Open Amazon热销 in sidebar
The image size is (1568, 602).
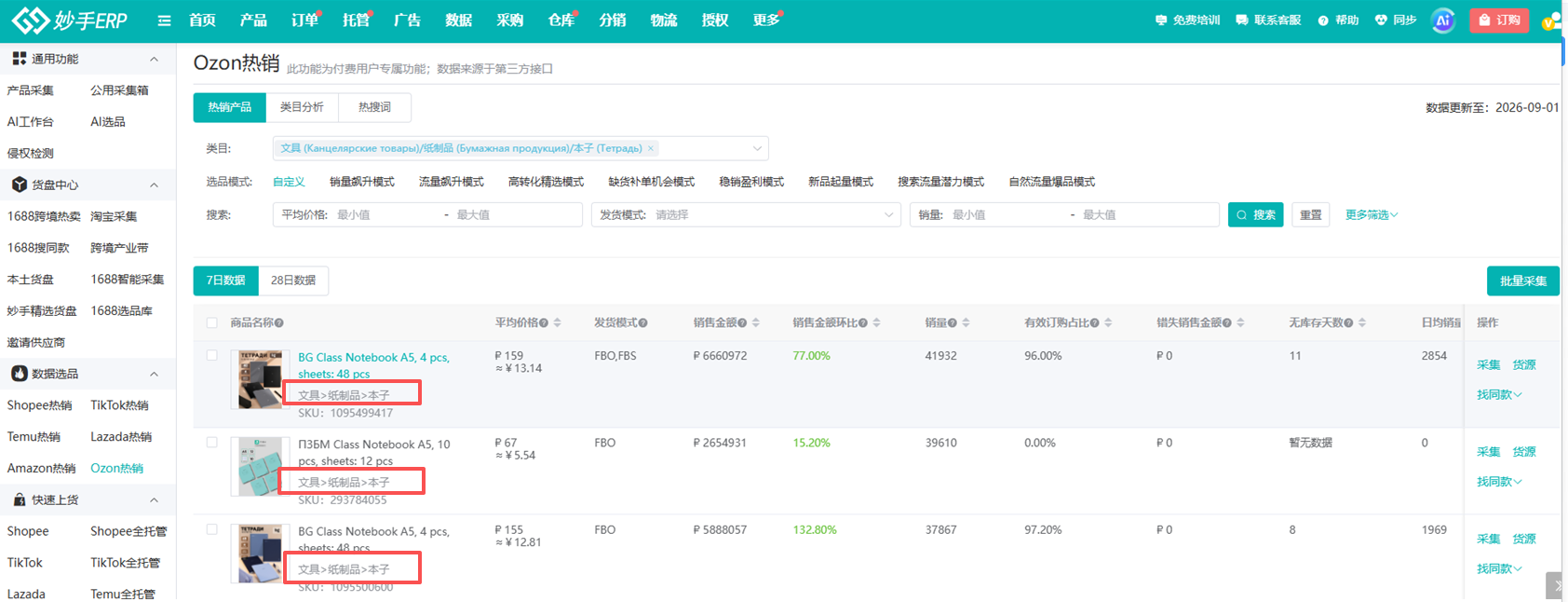42,468
